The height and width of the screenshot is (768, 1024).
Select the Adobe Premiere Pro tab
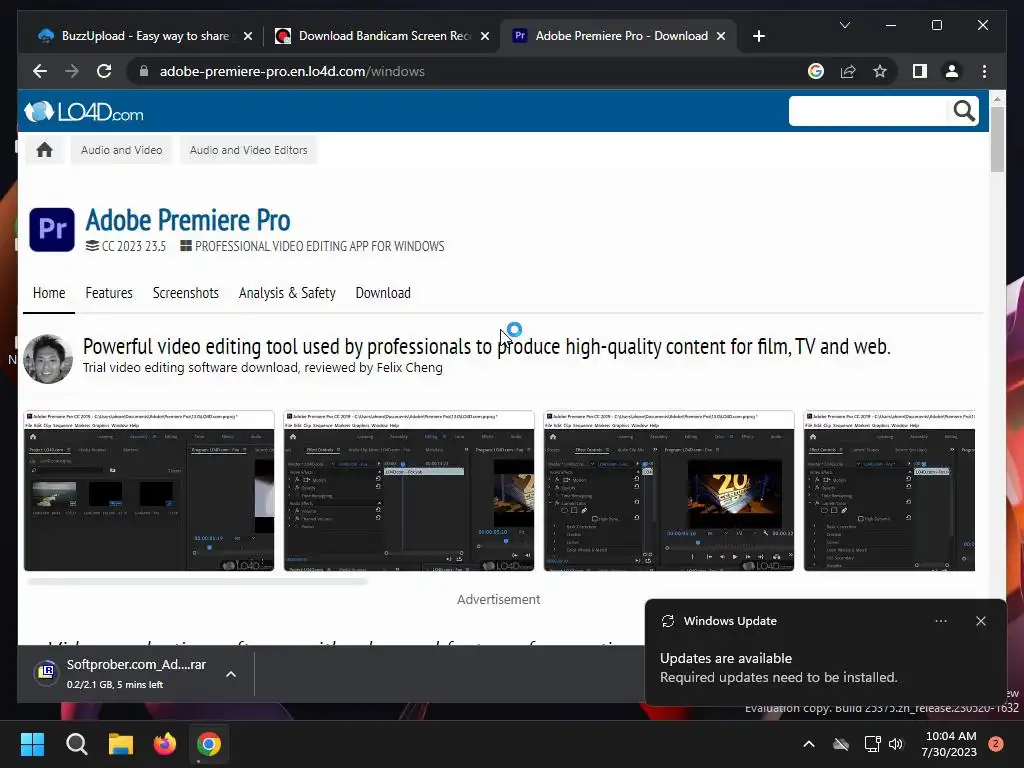tap(619, 36)
